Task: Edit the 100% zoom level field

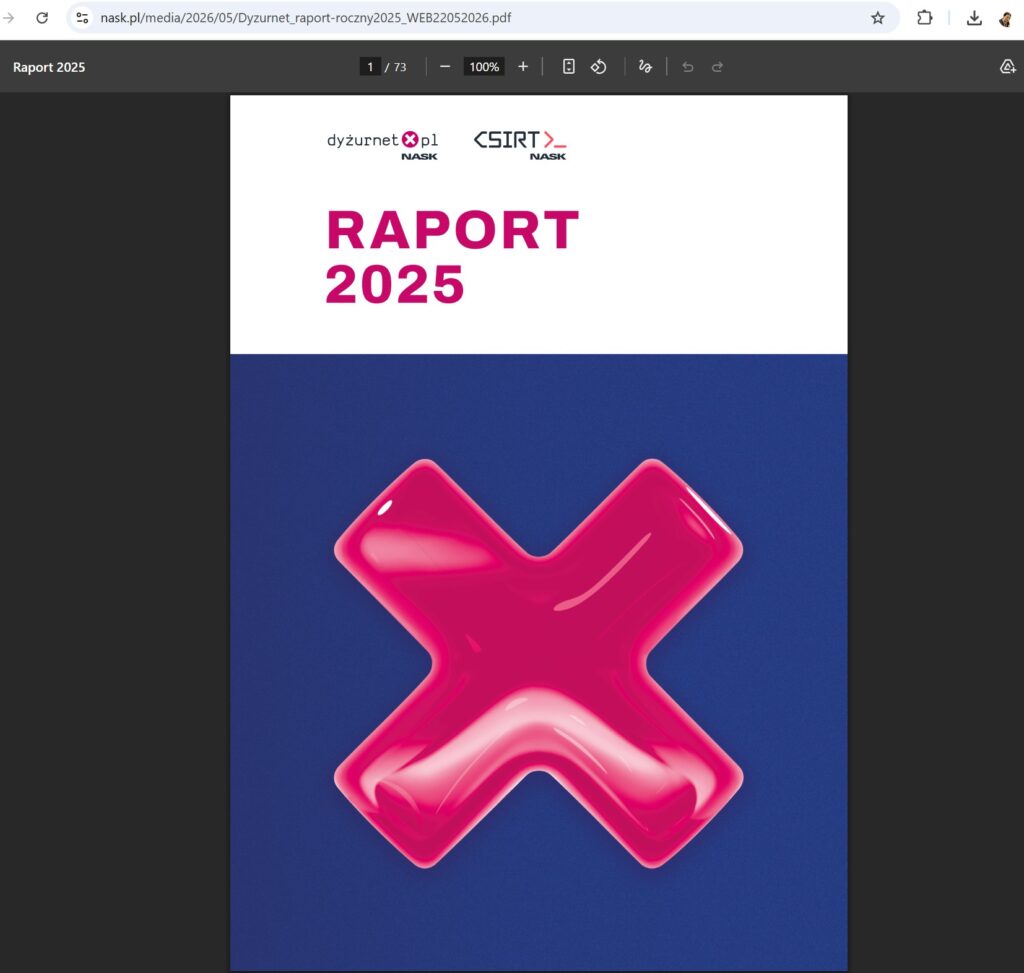Action: 484,67
